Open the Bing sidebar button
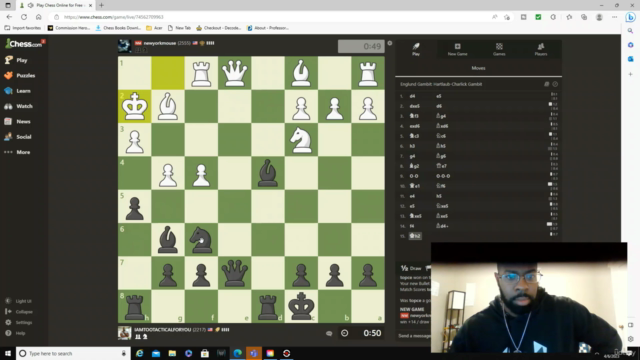This screenshot has height=360, width=640. (x=630, y=17)
